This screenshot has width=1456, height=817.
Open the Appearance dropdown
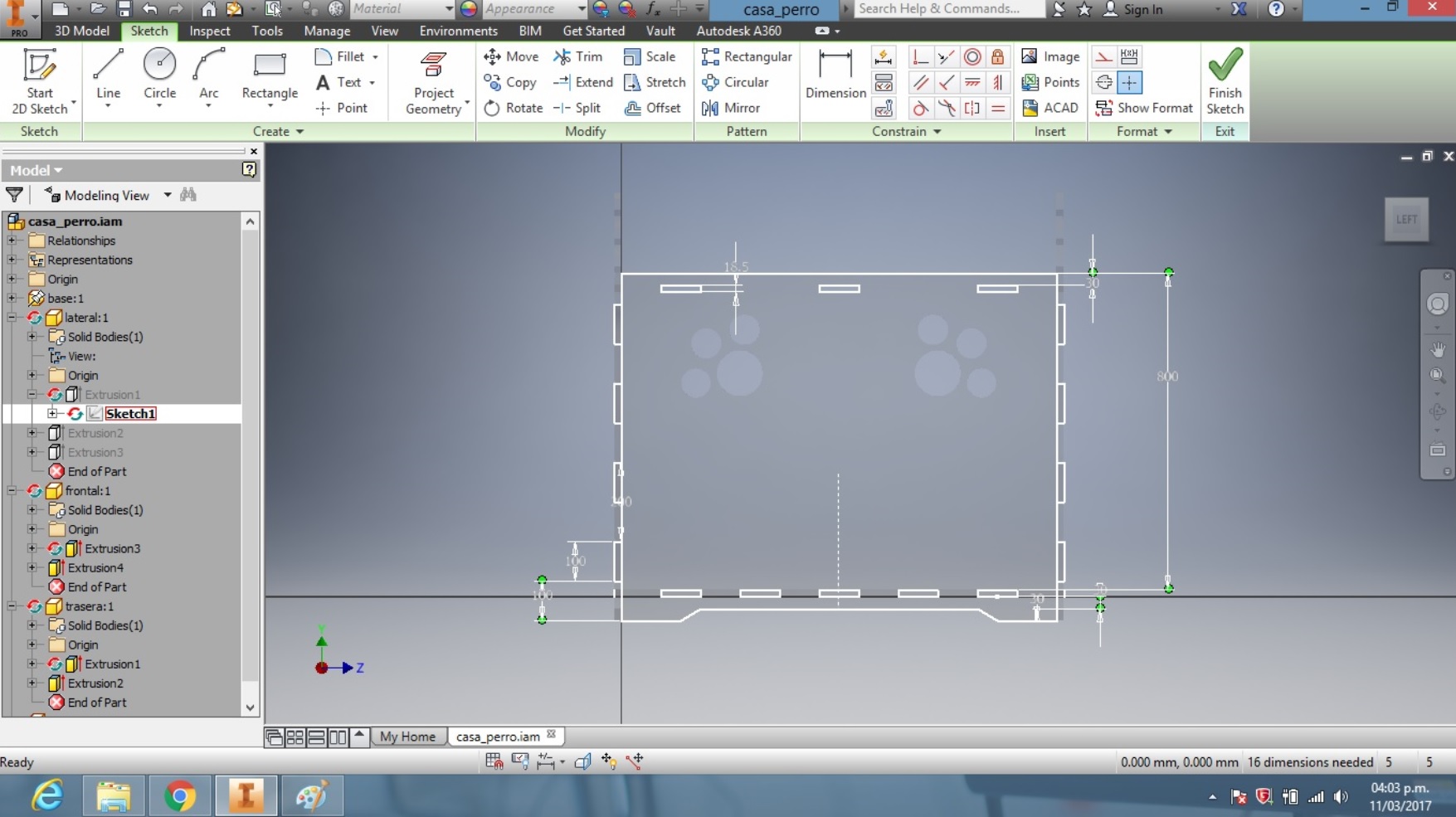534,9
